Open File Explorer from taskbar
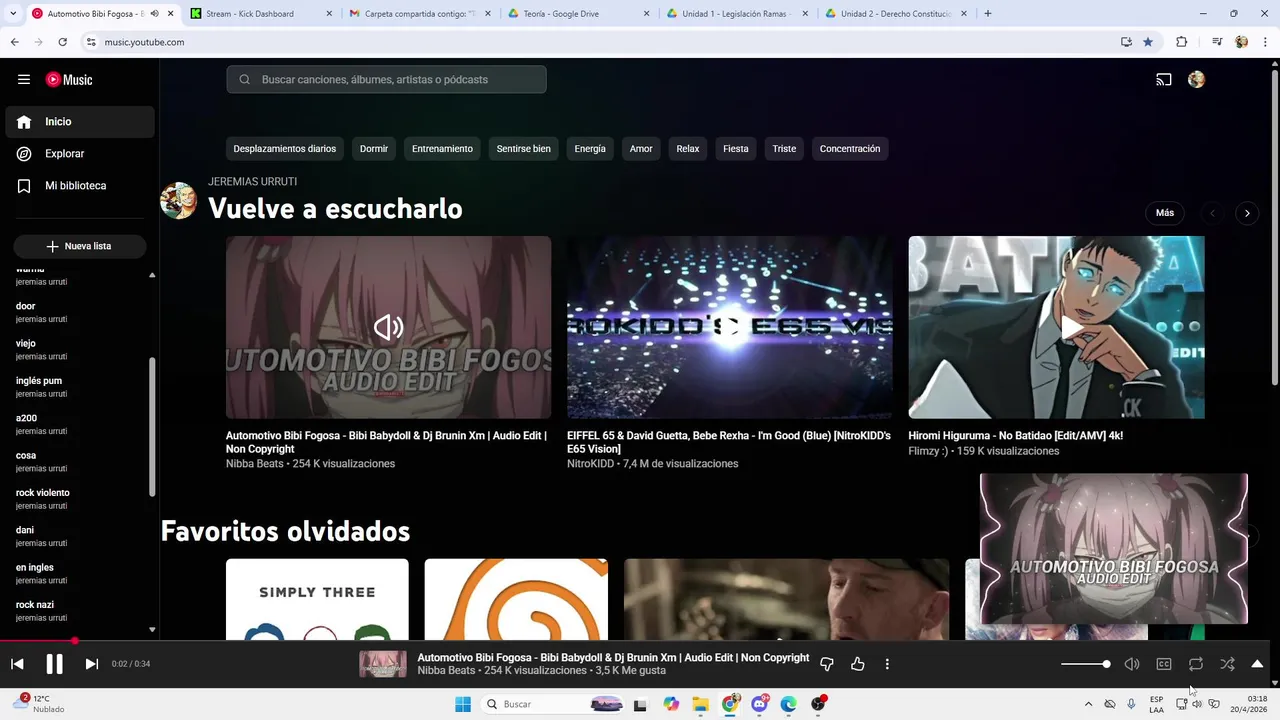 pos(700,704)
